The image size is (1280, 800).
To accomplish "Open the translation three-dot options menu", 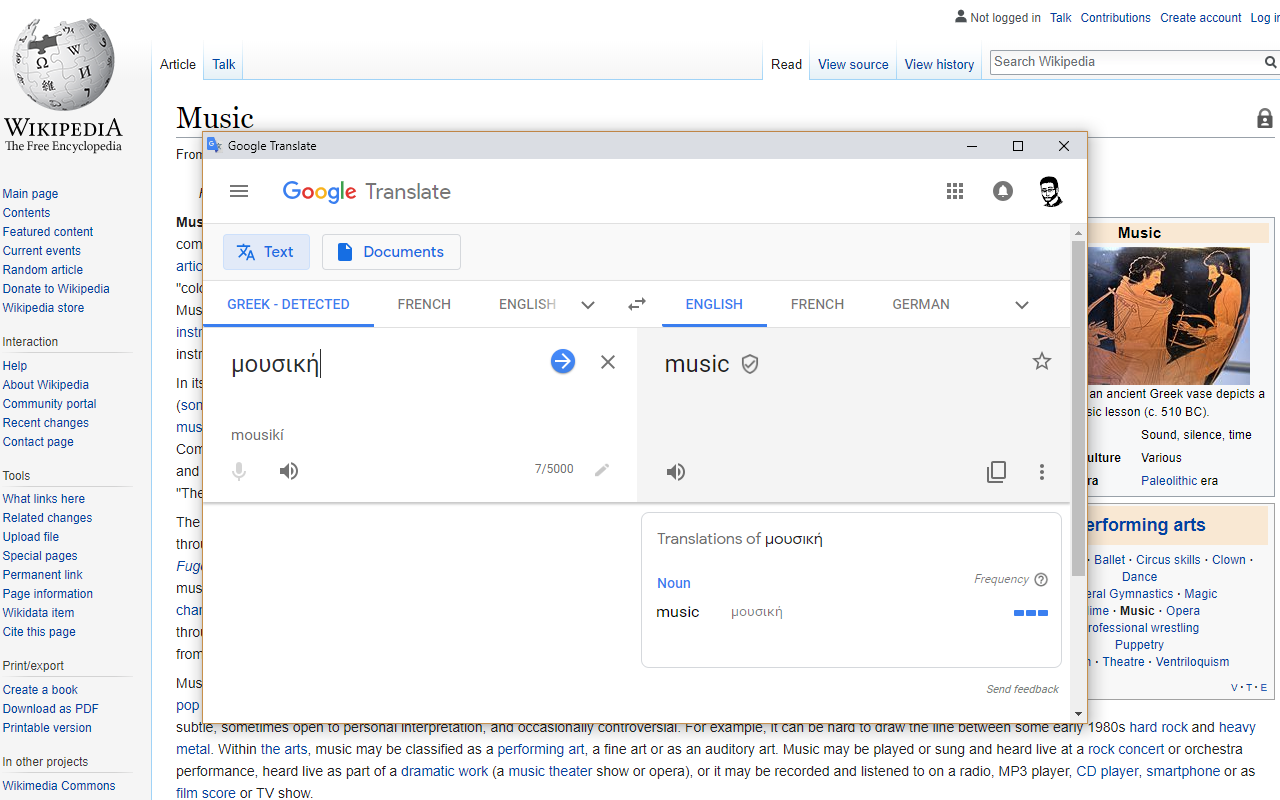I will coord(1041,471).
